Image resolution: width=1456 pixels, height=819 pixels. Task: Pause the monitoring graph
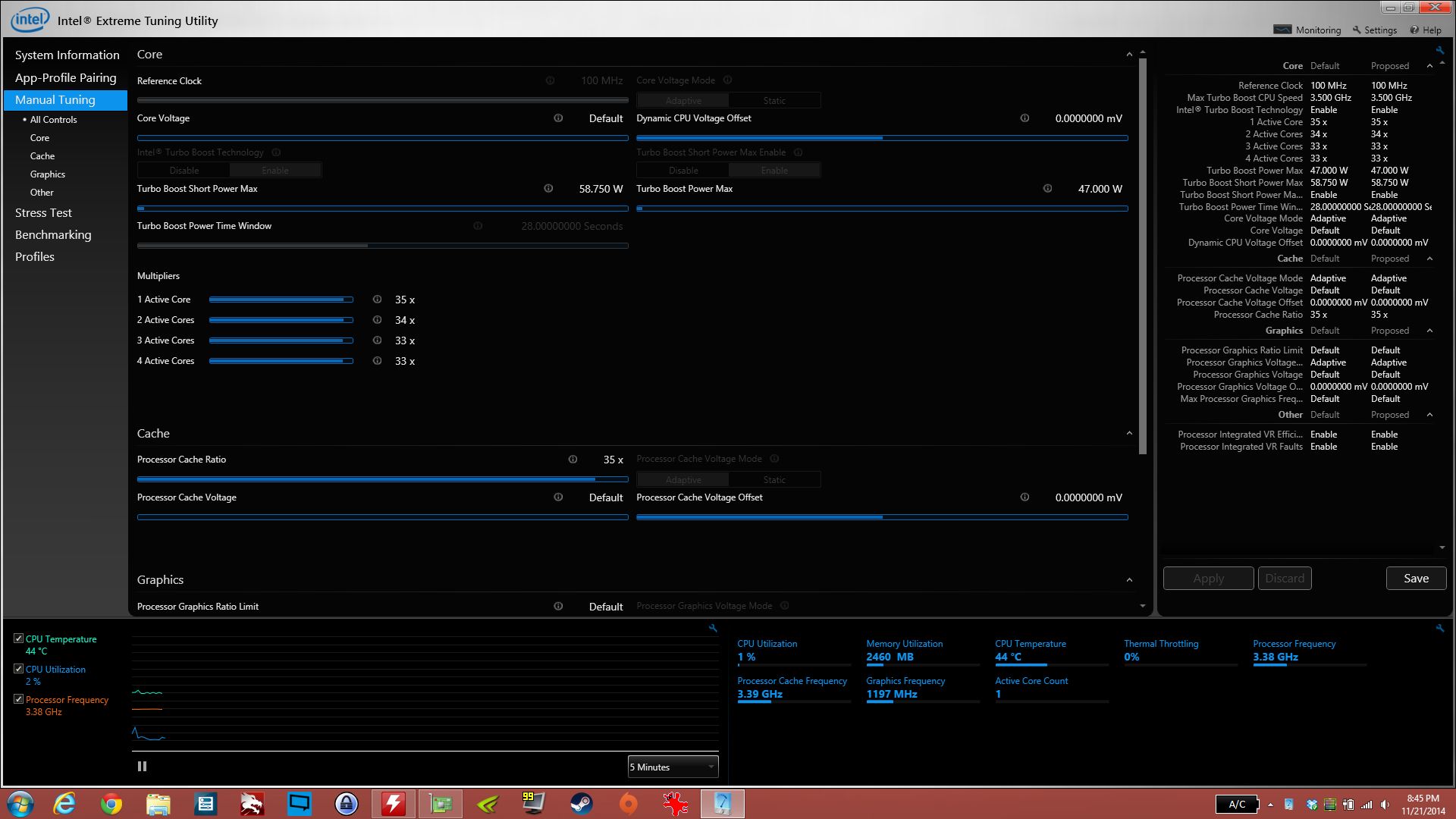142,767
